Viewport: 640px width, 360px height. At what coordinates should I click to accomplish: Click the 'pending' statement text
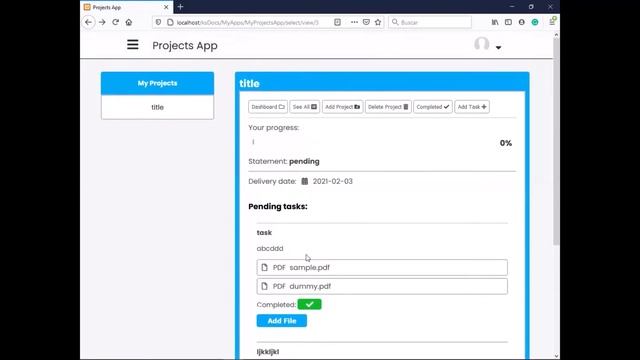point(304,161)
